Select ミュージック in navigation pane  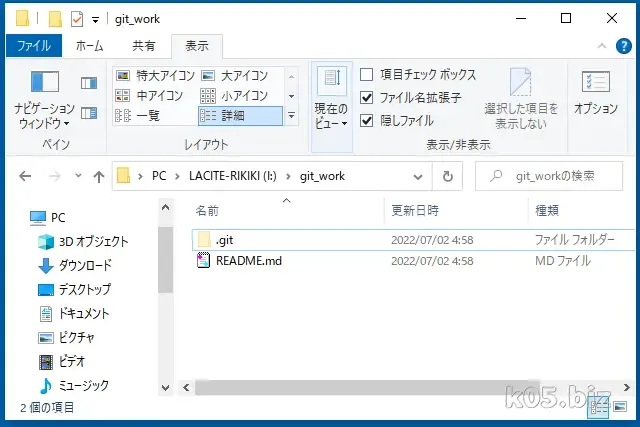pos(74,386)
